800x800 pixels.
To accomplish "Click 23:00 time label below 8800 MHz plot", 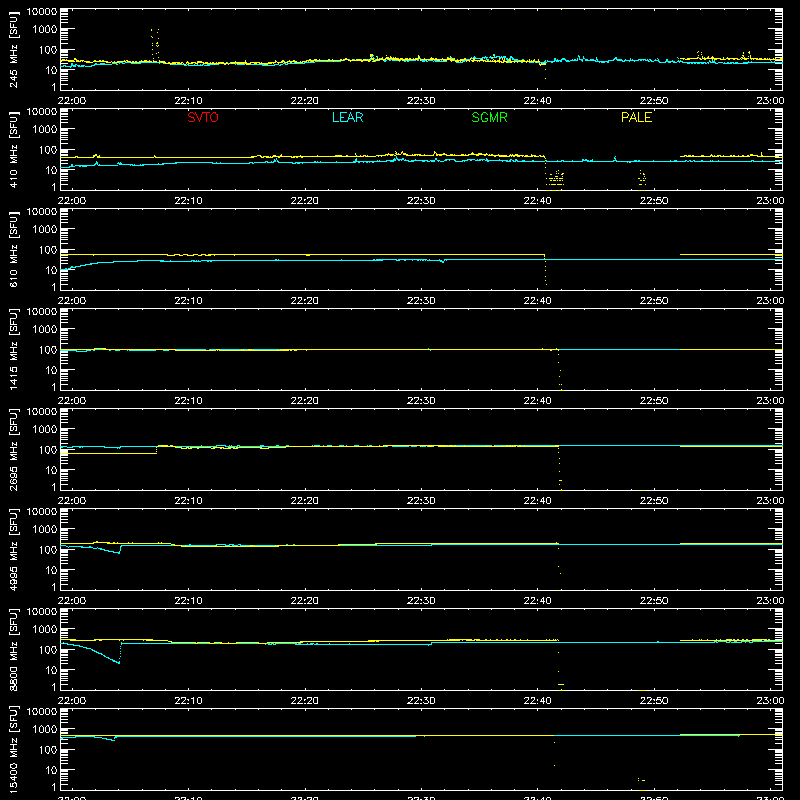I will click(x=770, y=701).
